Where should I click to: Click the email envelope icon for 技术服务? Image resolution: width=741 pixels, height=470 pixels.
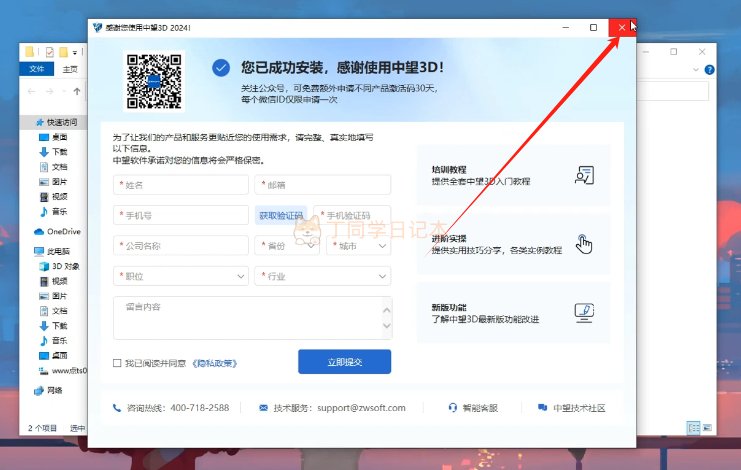263,408
